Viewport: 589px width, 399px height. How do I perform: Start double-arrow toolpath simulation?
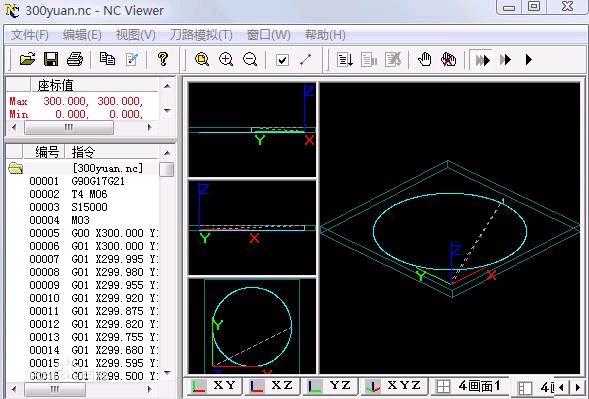tap(505, 60)
